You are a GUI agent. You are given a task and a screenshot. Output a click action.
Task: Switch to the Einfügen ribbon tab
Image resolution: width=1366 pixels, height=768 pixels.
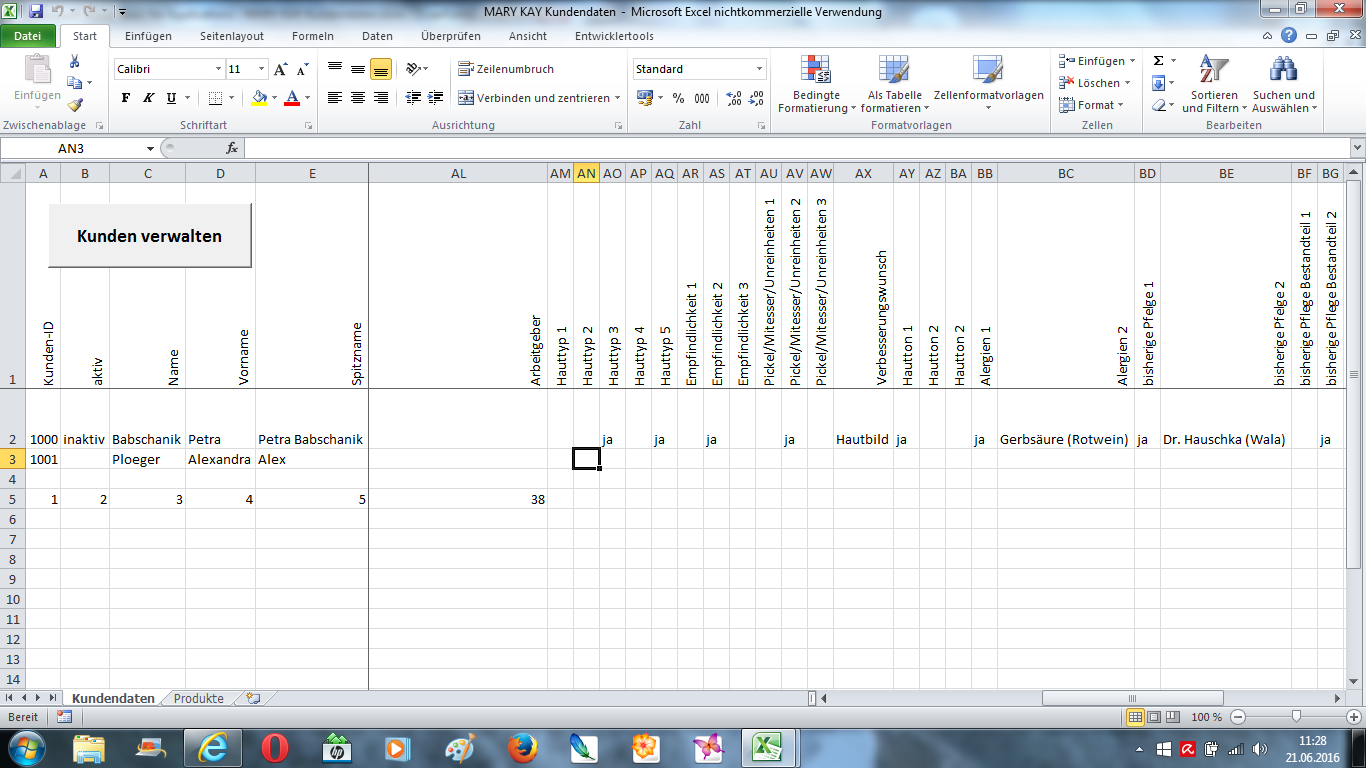coord(148,36)
